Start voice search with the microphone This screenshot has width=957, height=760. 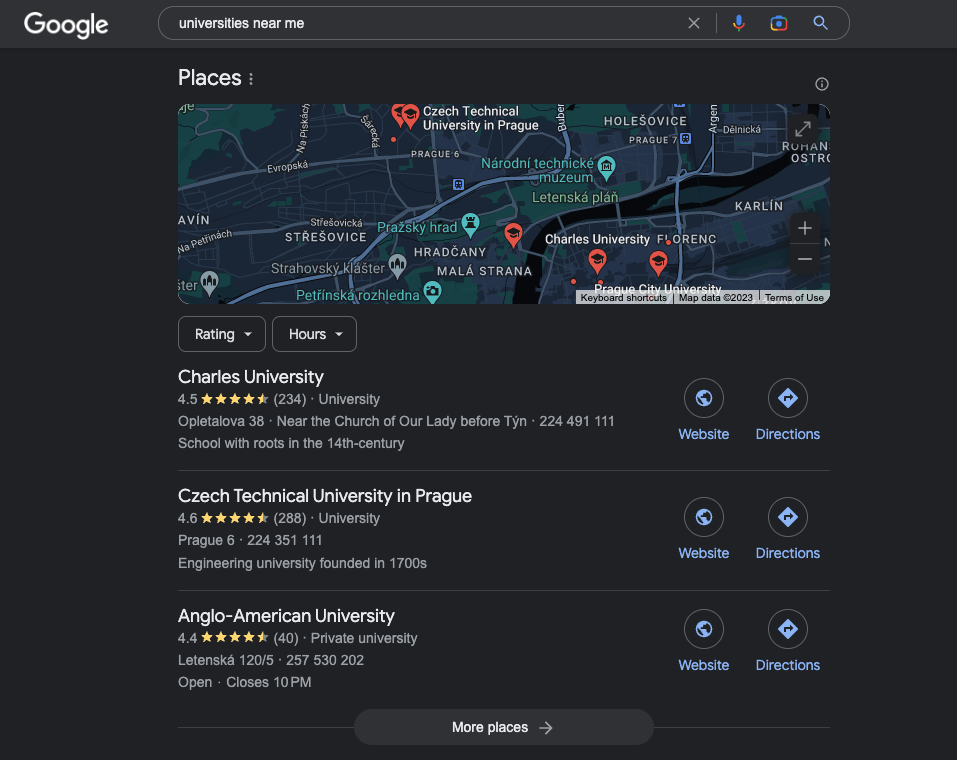click(739, 23)
